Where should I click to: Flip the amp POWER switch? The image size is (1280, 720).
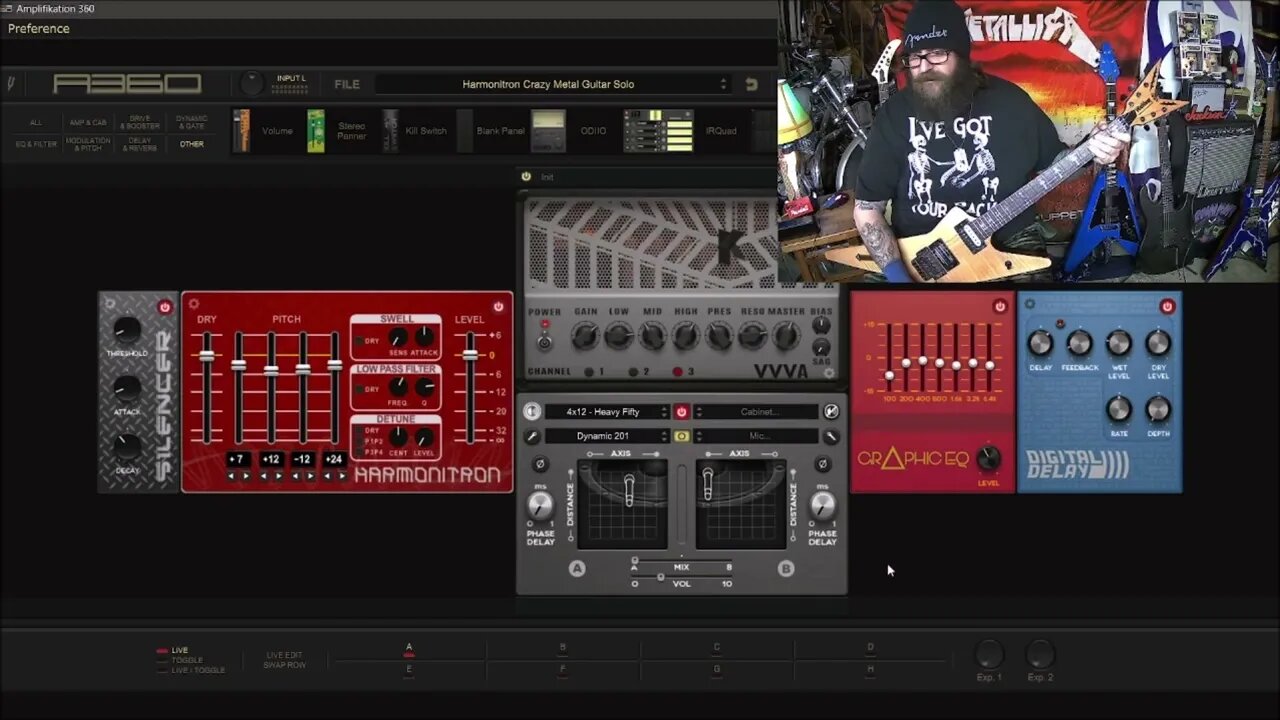(x=544, y=340)
